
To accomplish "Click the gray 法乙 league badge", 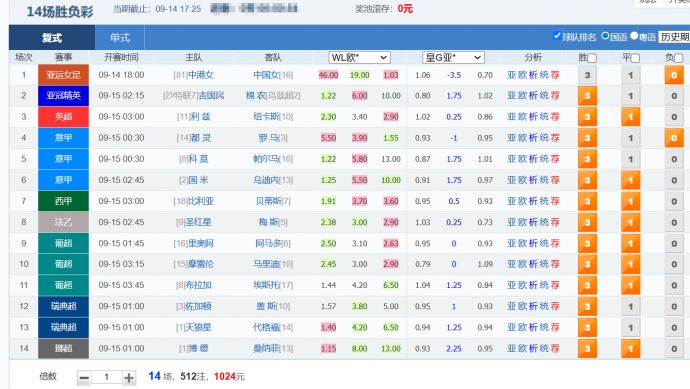I will [x=63, y=222].
